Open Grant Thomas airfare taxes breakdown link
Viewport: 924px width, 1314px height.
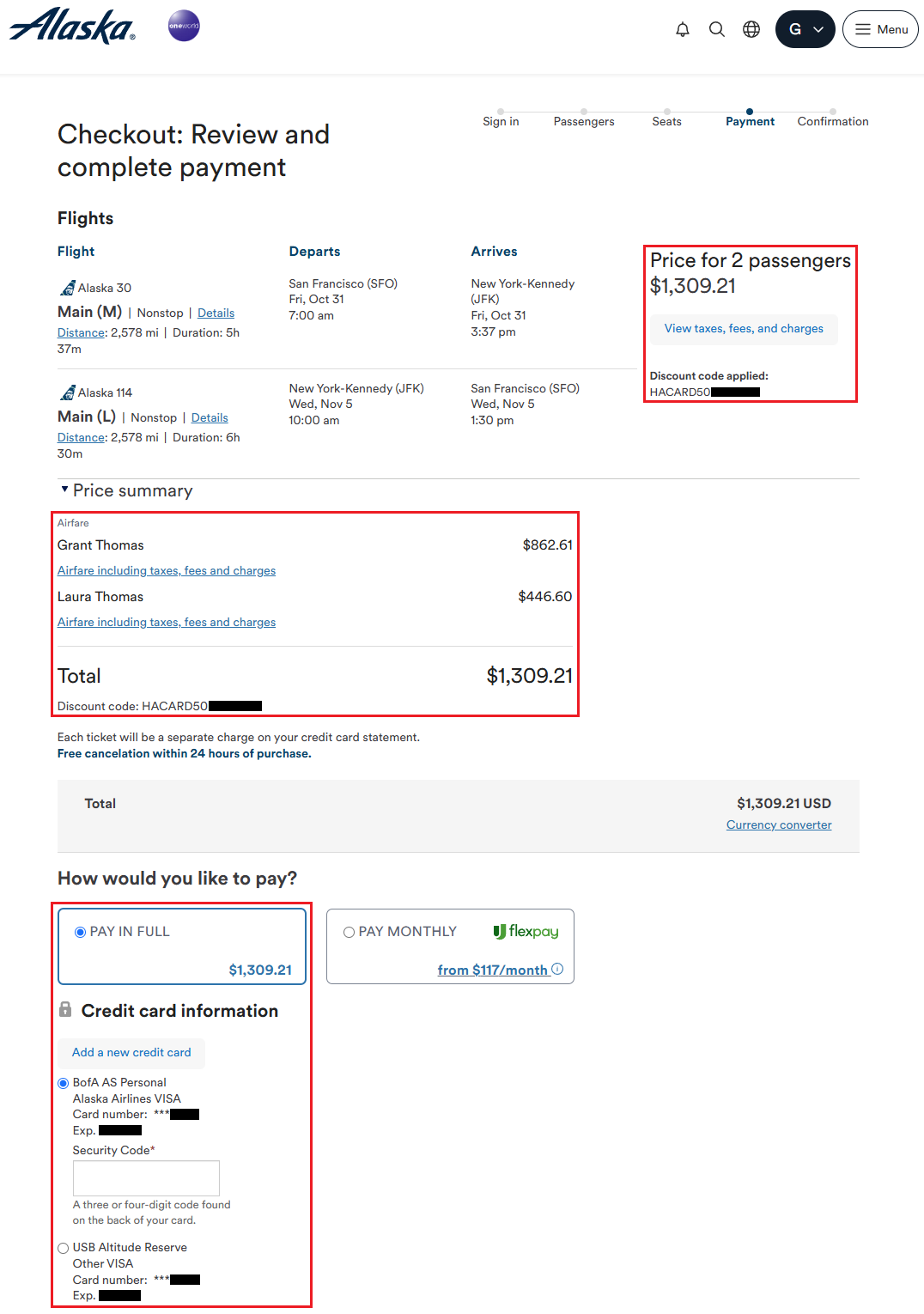(x=167, y=571)
